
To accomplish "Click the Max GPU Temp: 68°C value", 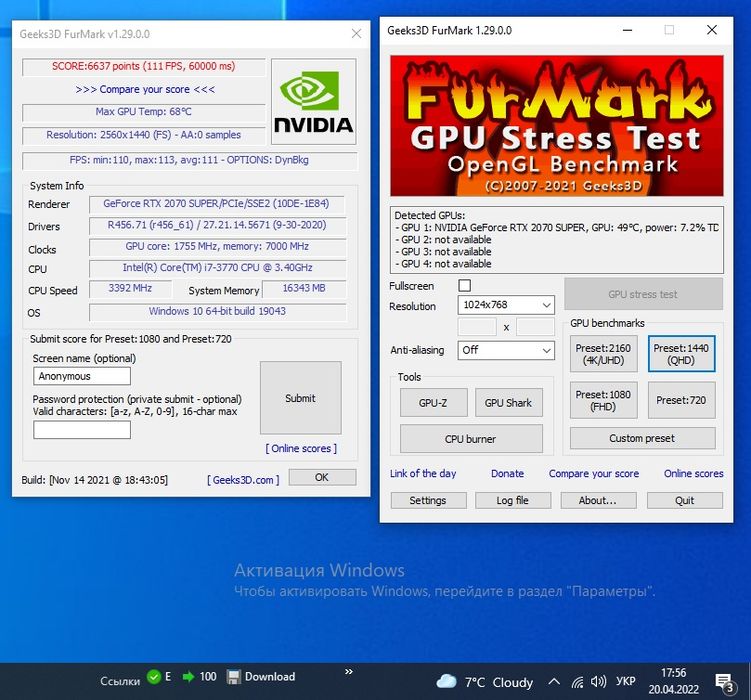I will (x=144, y=112).
